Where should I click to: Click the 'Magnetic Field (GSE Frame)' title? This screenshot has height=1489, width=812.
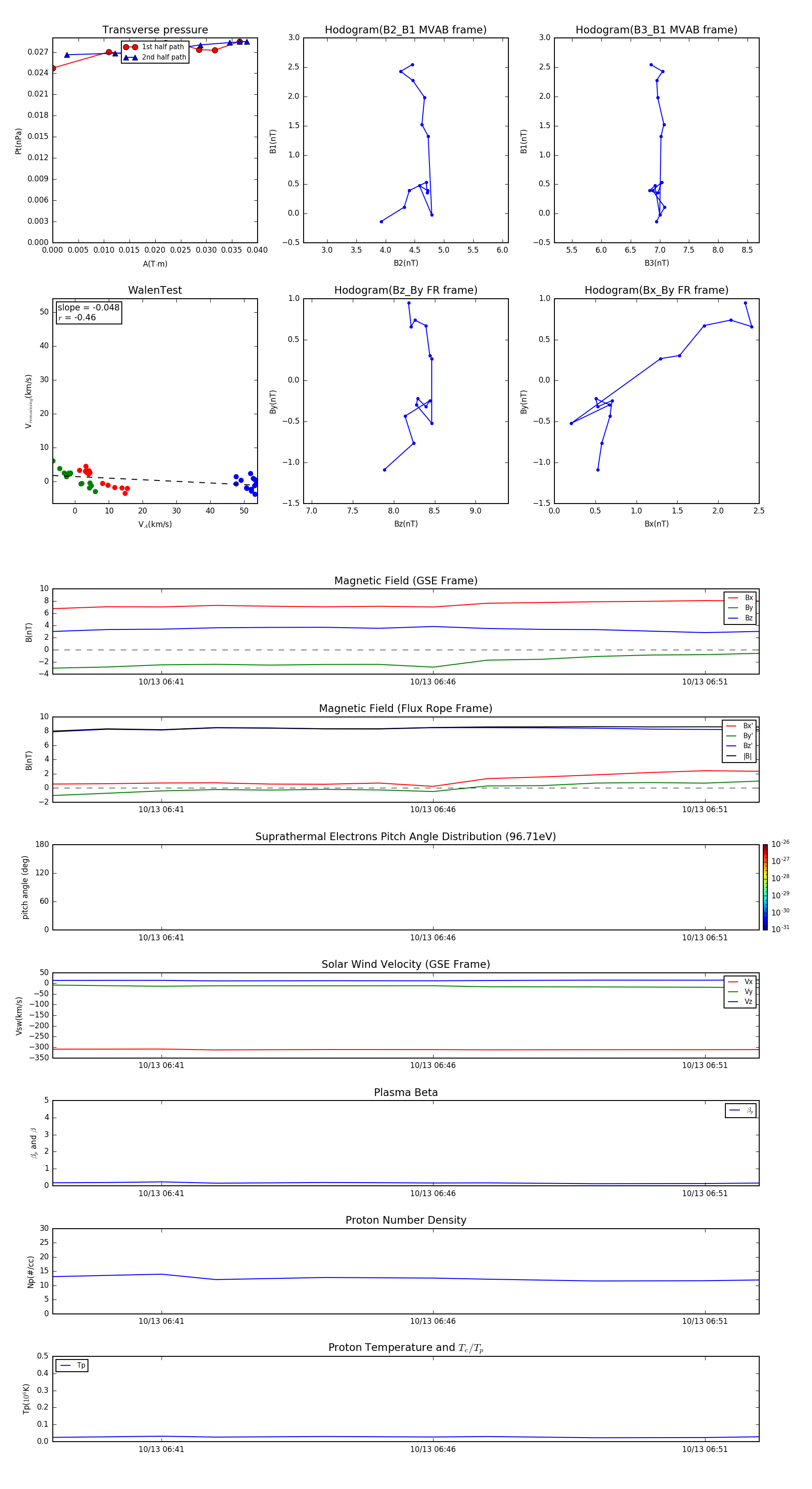point(406,581)
